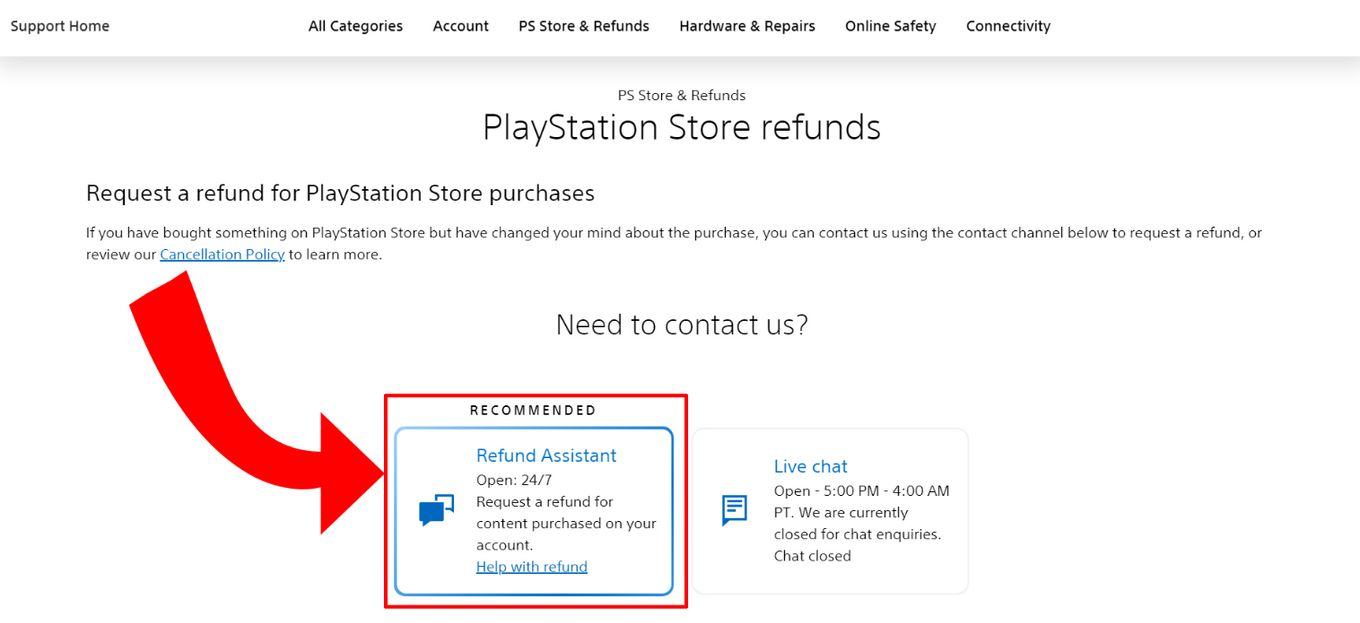This screenshot has height=623, width=1360.
Task: Open the Cancellation Policy link
Action: coord(222,254)
